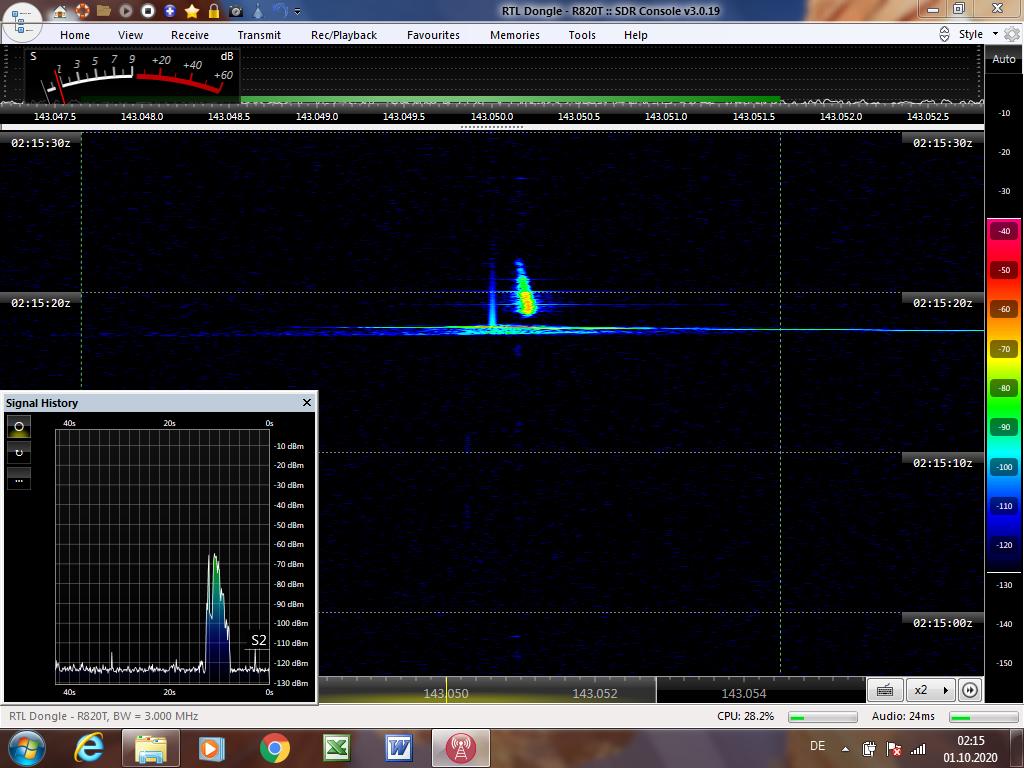Click the folder icon in quick access toolbar
This screenshot has height=768, width=1024.
pos(103,10)
